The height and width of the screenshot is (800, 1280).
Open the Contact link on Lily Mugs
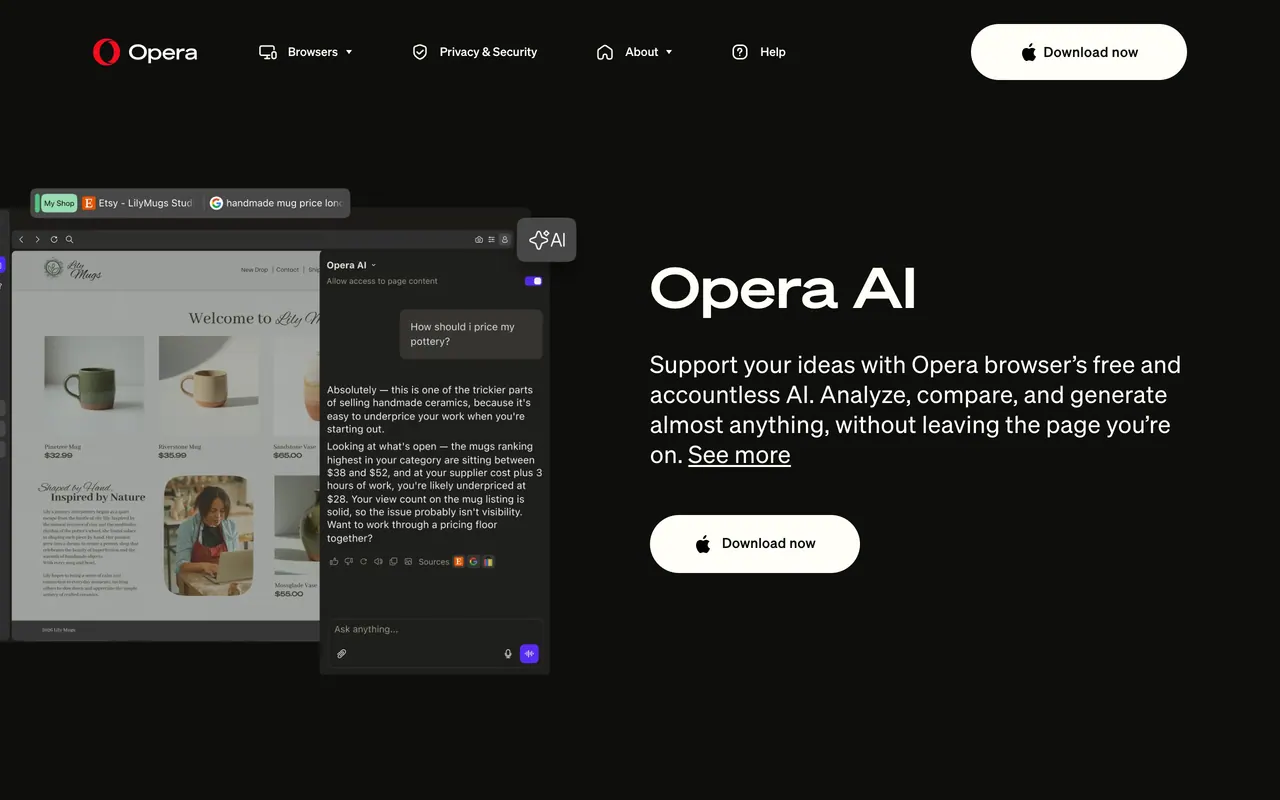click(x=287, y=270)
